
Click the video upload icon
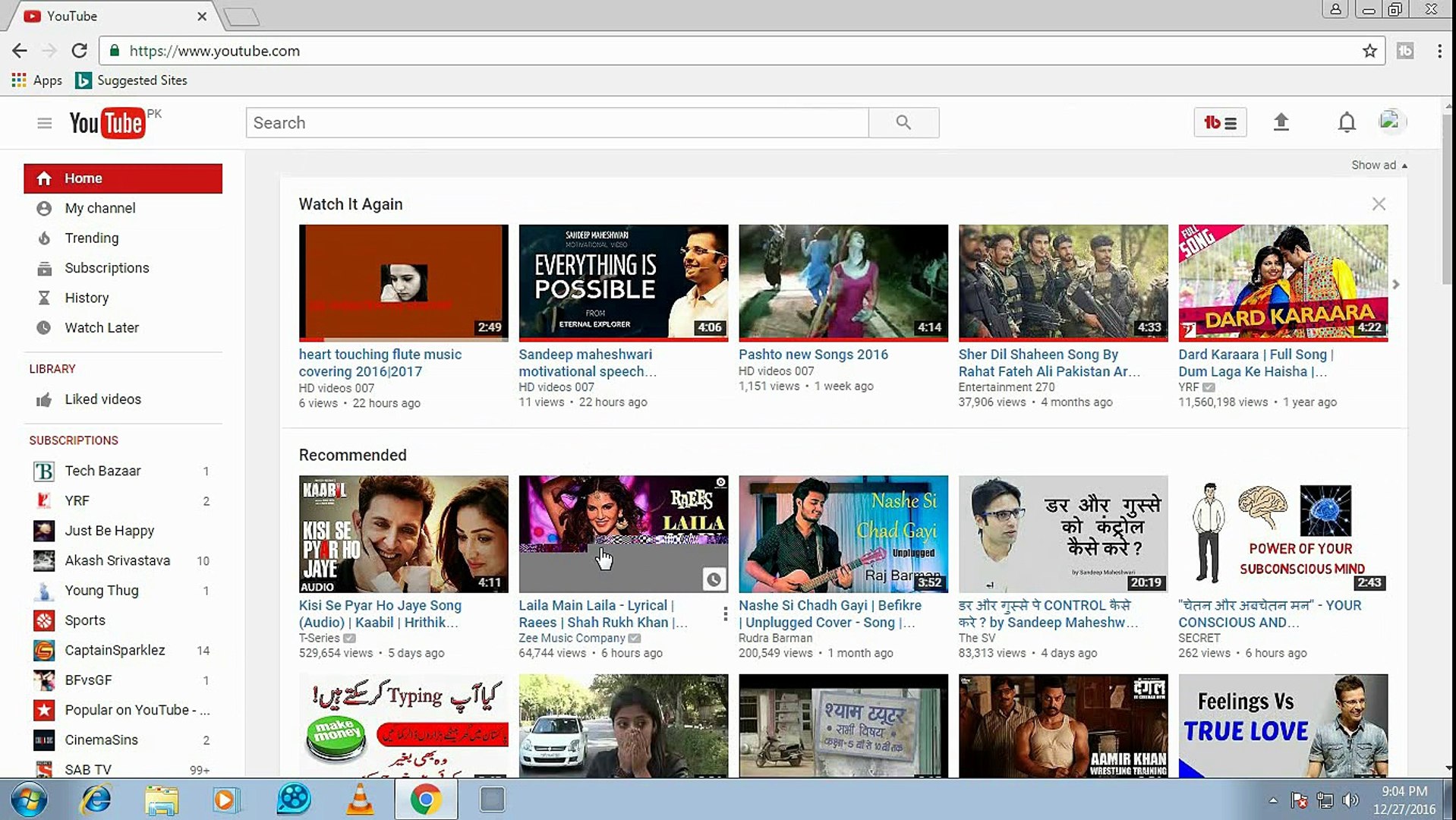[1281, 122]
